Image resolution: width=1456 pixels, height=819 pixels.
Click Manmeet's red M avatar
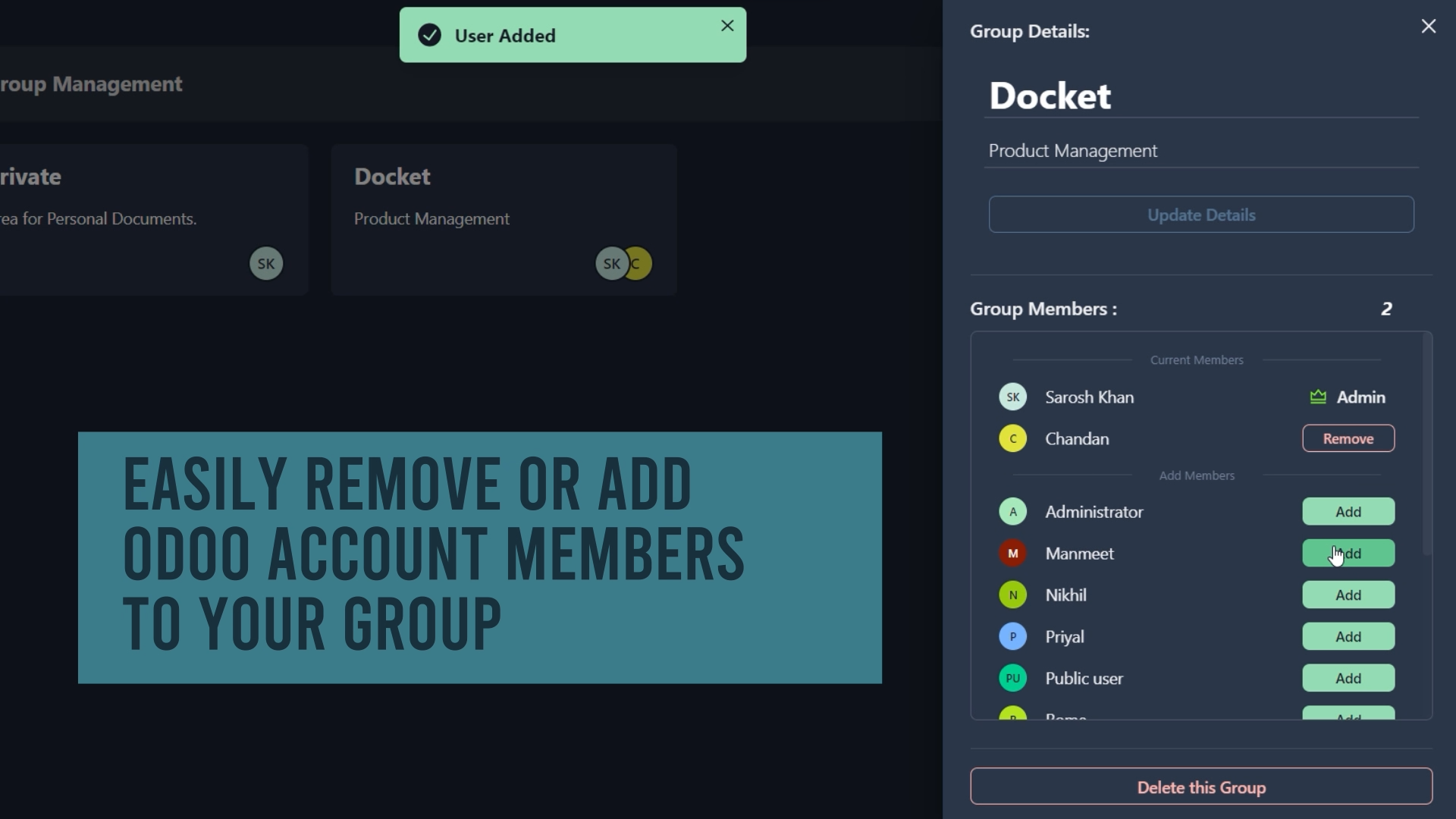(1012, 554)
